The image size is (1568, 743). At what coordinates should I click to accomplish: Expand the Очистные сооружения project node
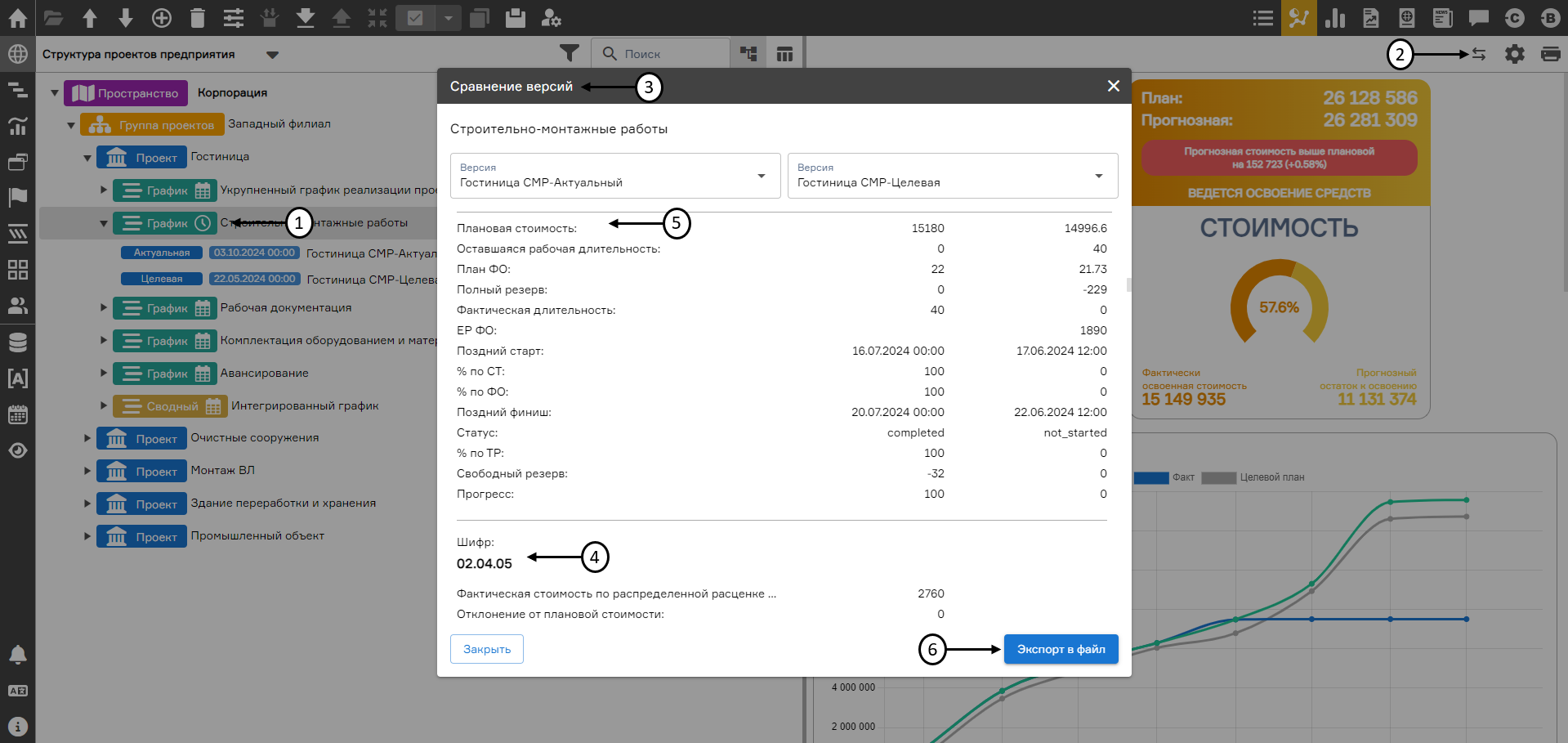(x=87, y=438)
